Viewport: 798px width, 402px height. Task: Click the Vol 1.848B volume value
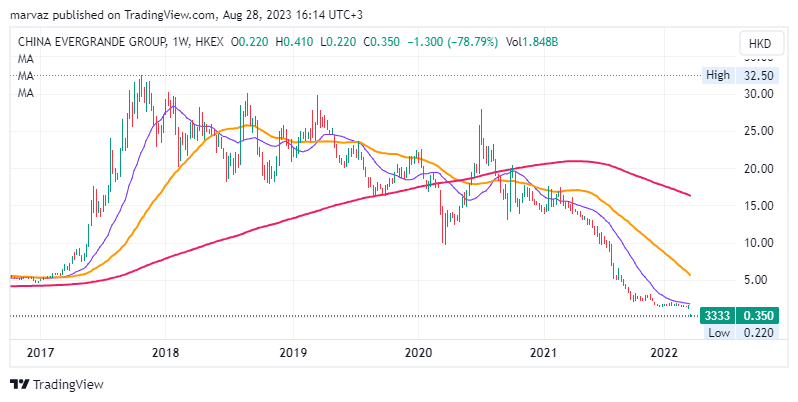[532, 42]
